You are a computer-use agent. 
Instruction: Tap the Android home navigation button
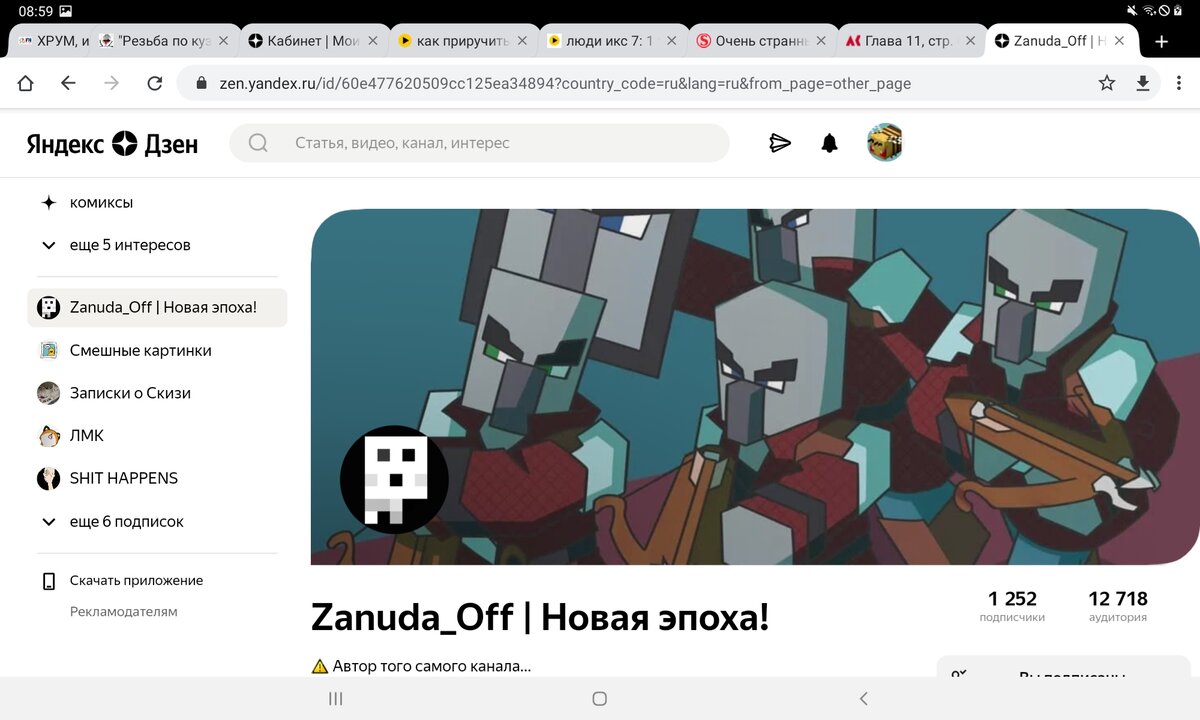599,699
